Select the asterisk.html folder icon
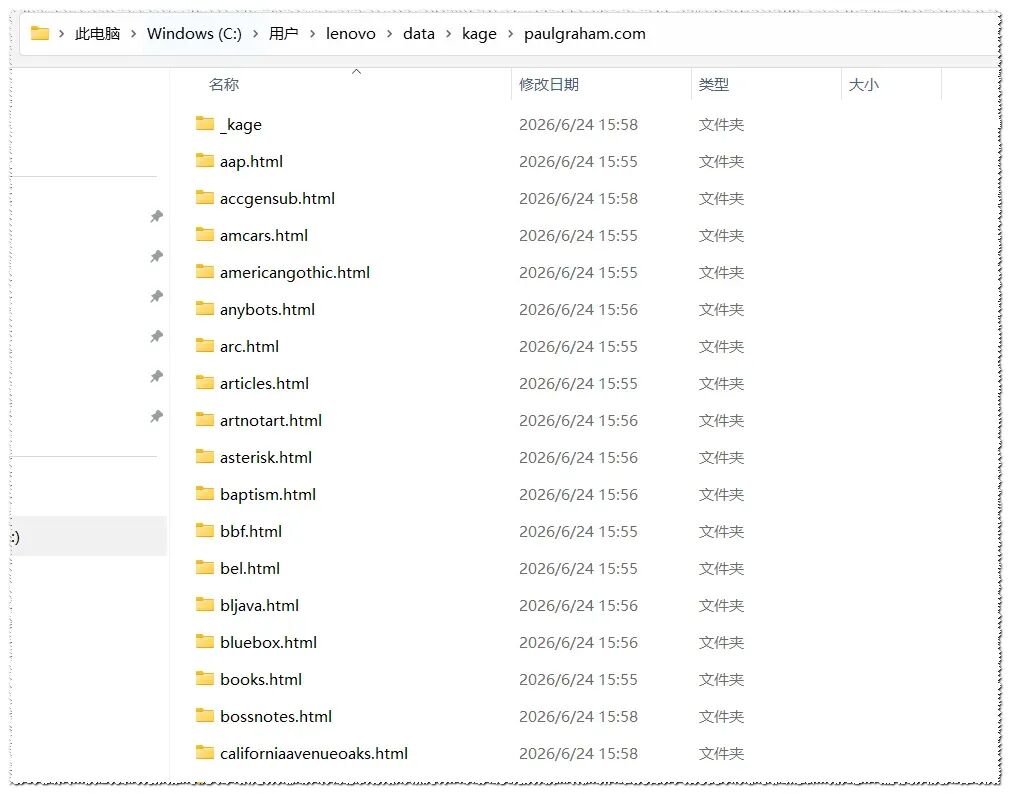Viewport: 1011px width, 794px height. [205, 456]
